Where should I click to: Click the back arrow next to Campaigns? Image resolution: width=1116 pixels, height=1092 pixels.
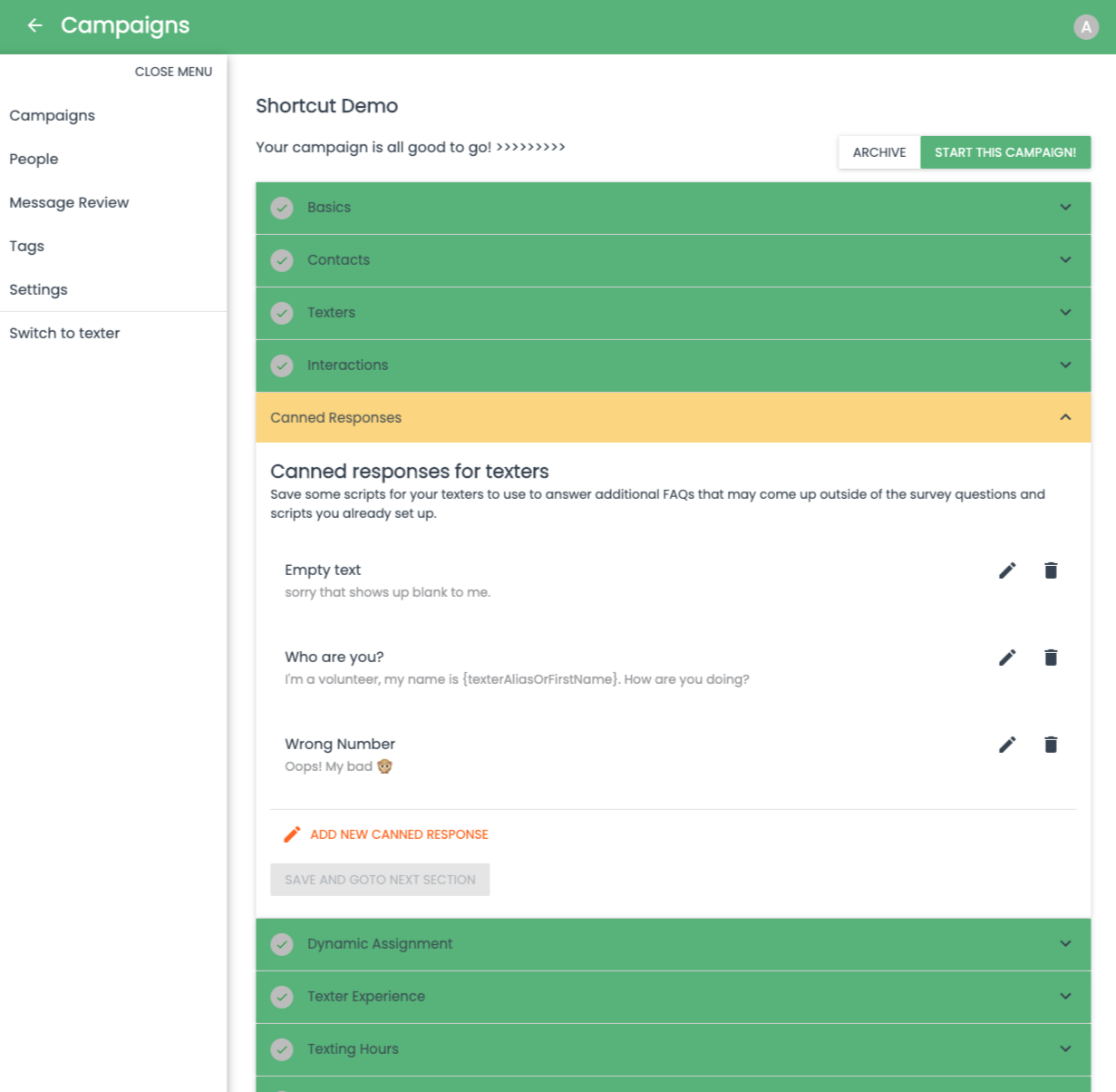coord(35,25)
